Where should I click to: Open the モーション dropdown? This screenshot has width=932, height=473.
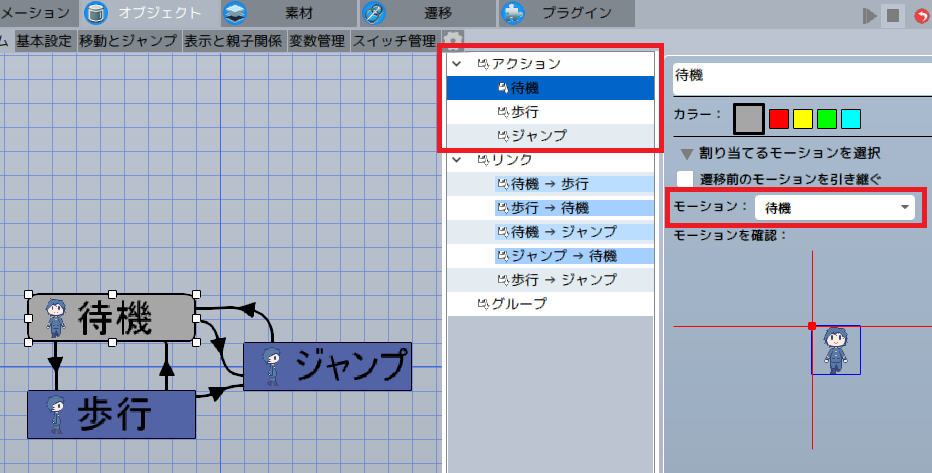(835, 208)
